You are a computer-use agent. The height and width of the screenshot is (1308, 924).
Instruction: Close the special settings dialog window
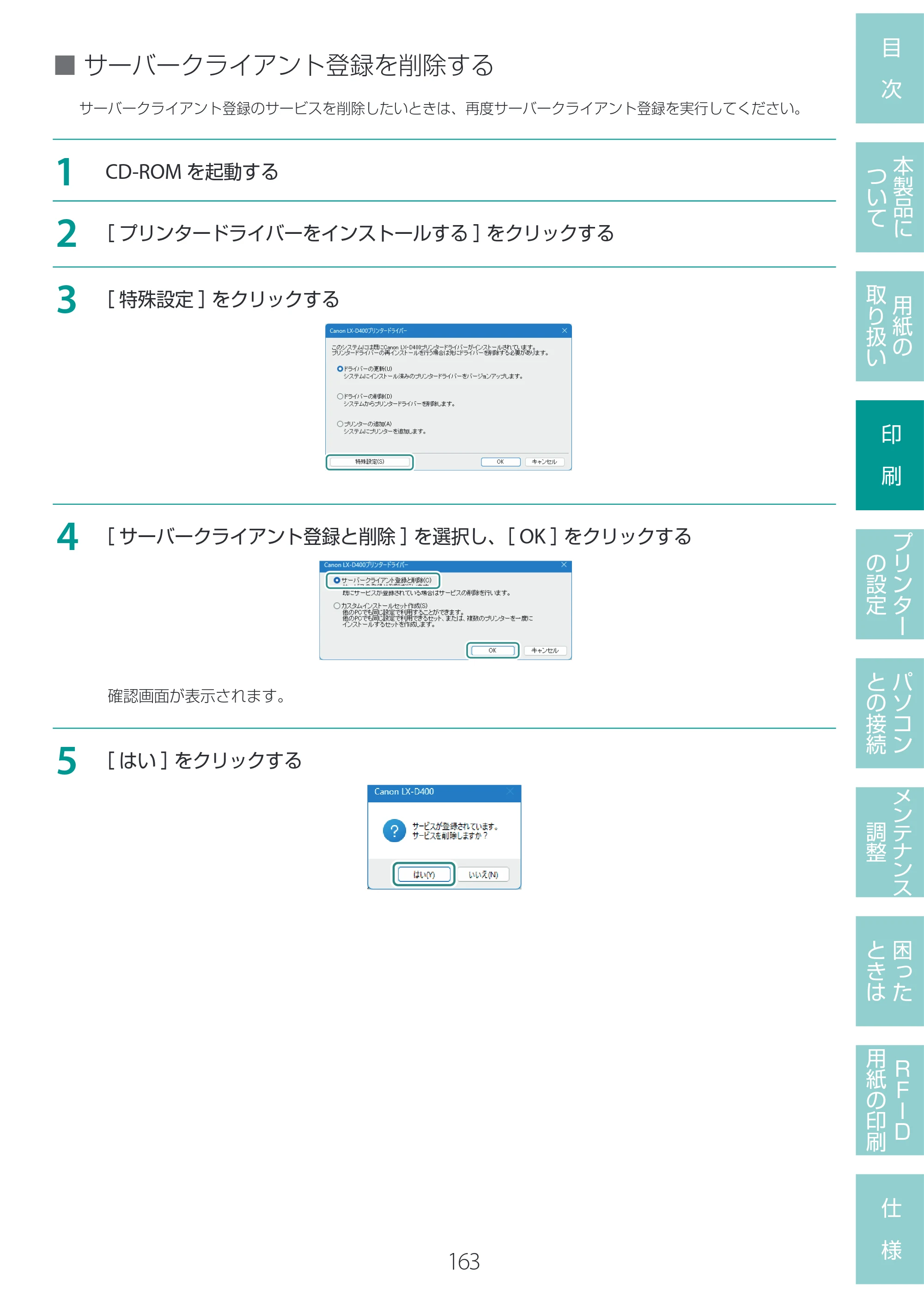564,564
